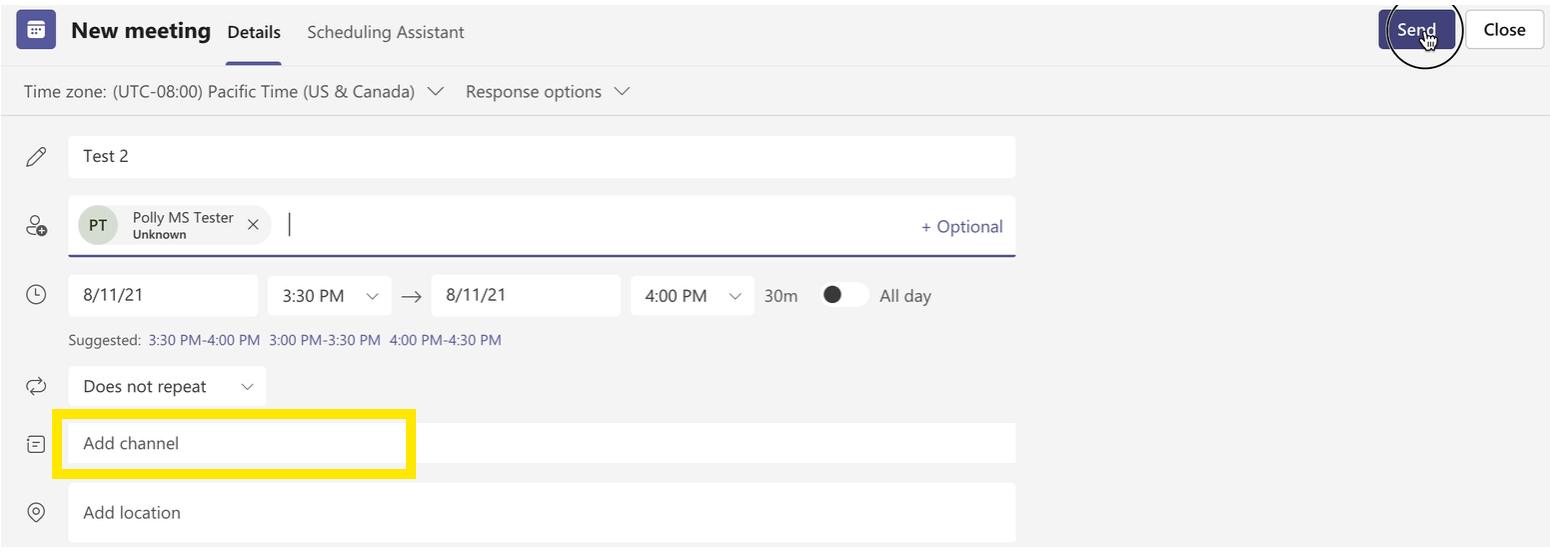The height and width of the screenshot is (552, 1550).
Task: Open the 4:00 PM end time dropdown
Action: point(692,296)
